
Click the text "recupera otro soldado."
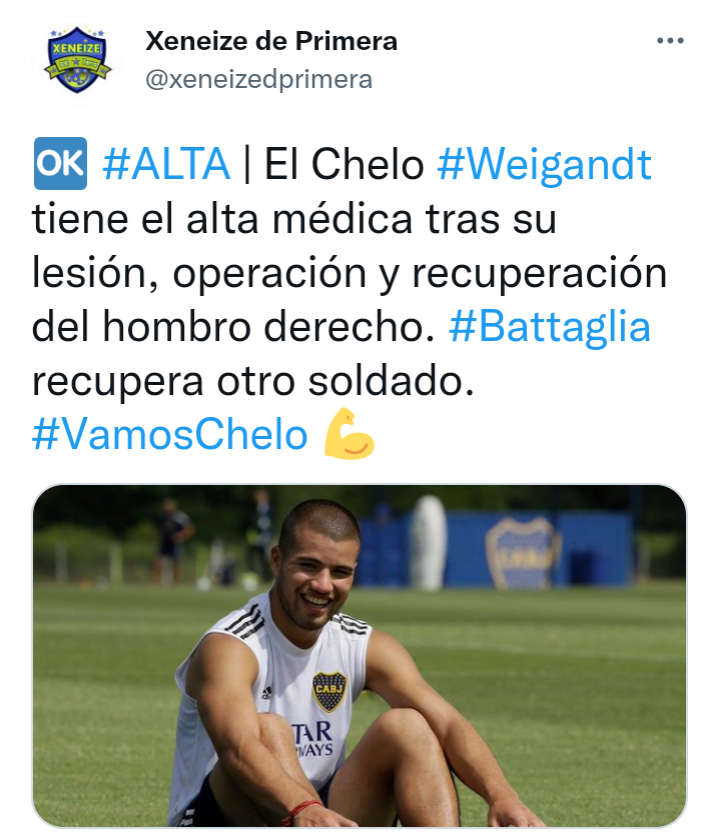pos(253,381)
